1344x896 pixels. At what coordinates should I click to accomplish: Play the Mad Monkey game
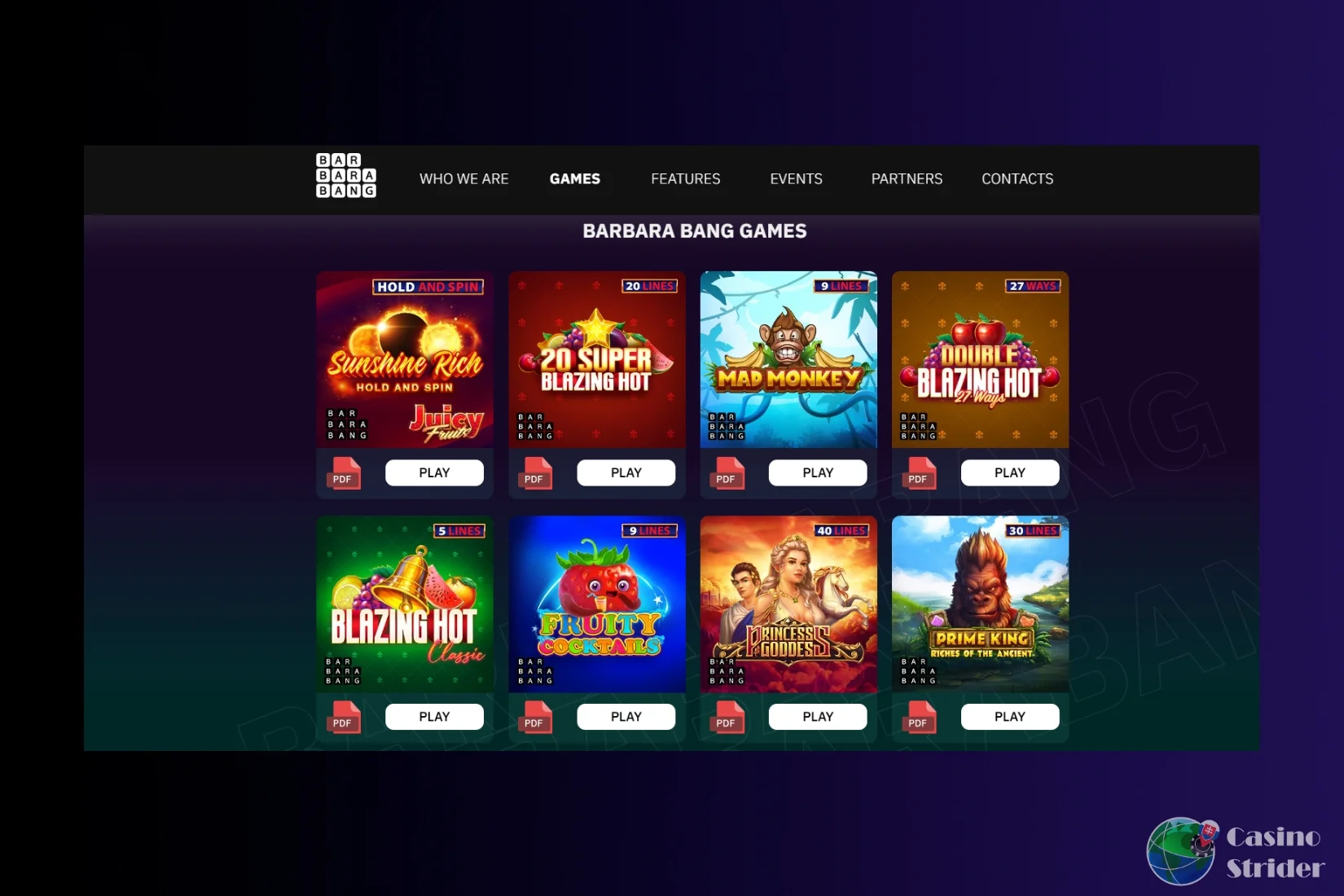818,472
